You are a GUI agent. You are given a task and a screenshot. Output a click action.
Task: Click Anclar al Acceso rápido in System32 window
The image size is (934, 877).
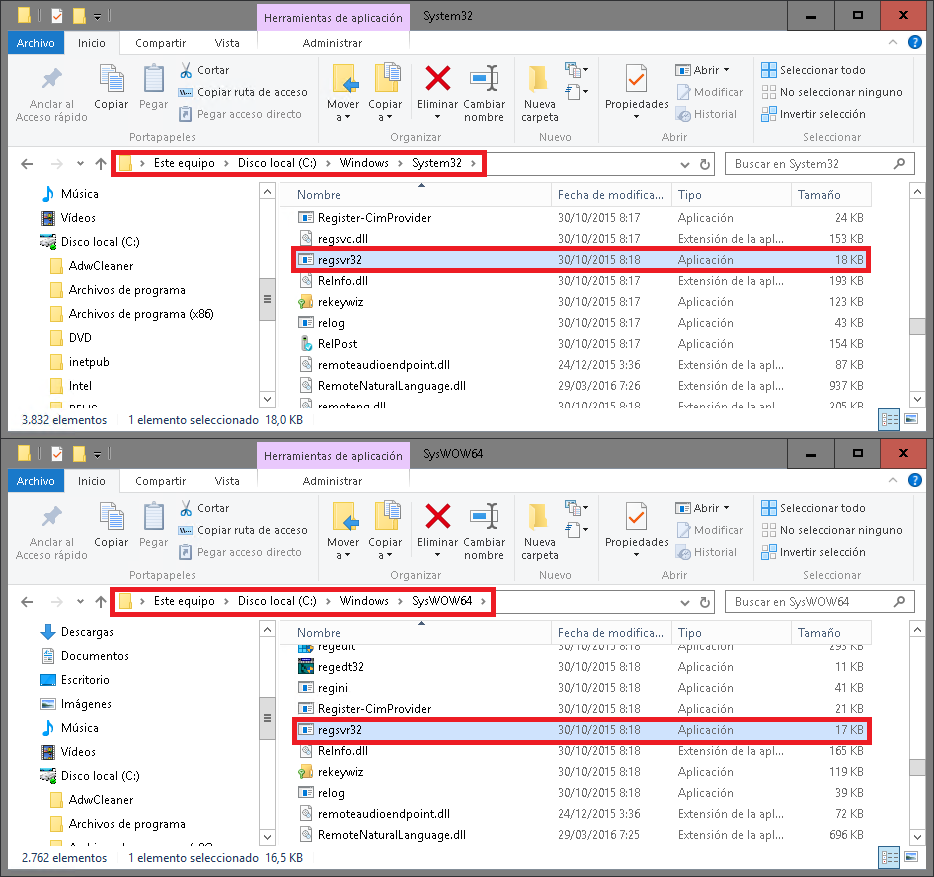pos(52,93)
